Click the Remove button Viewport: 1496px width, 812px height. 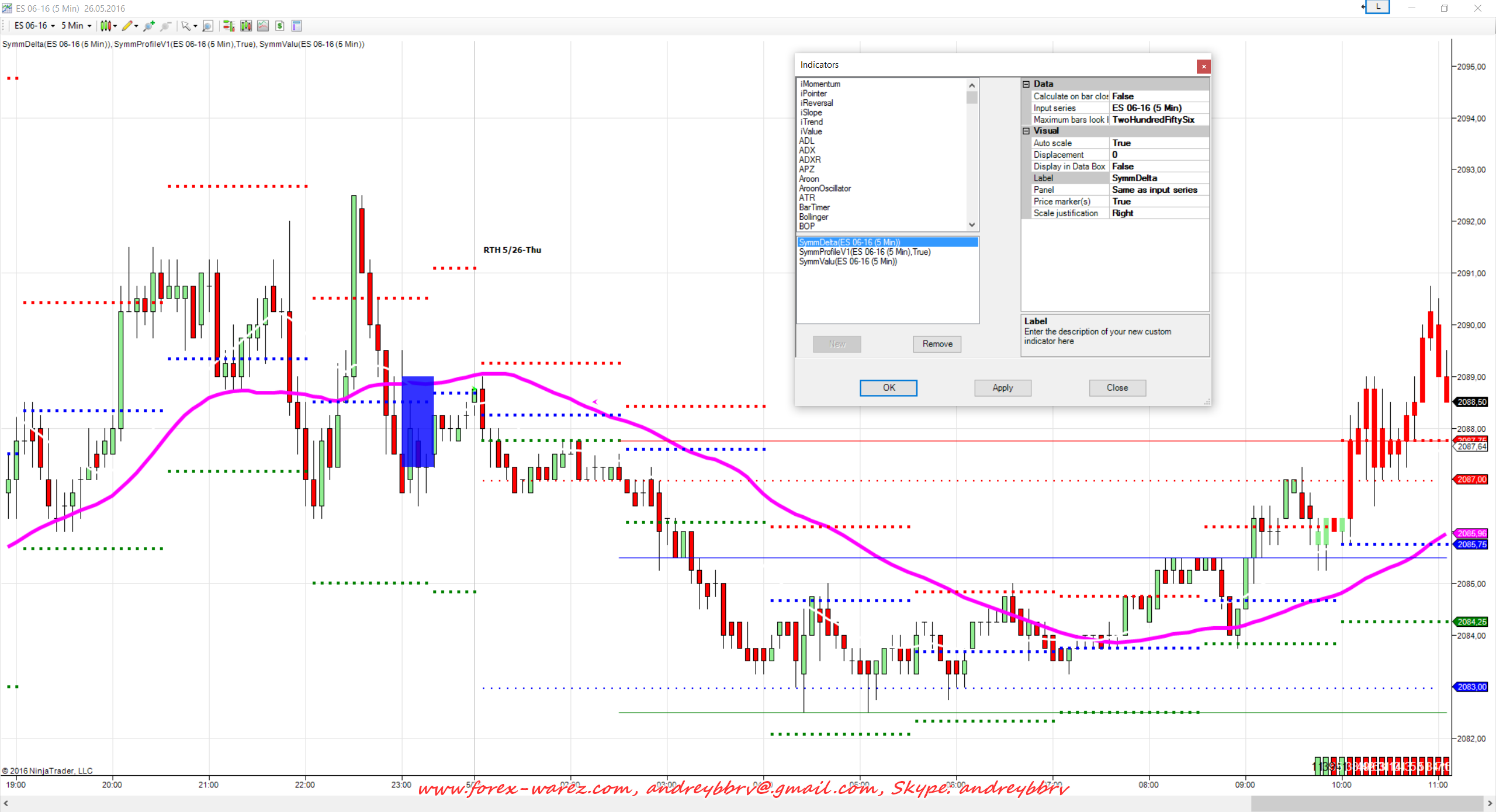[937, 344]
